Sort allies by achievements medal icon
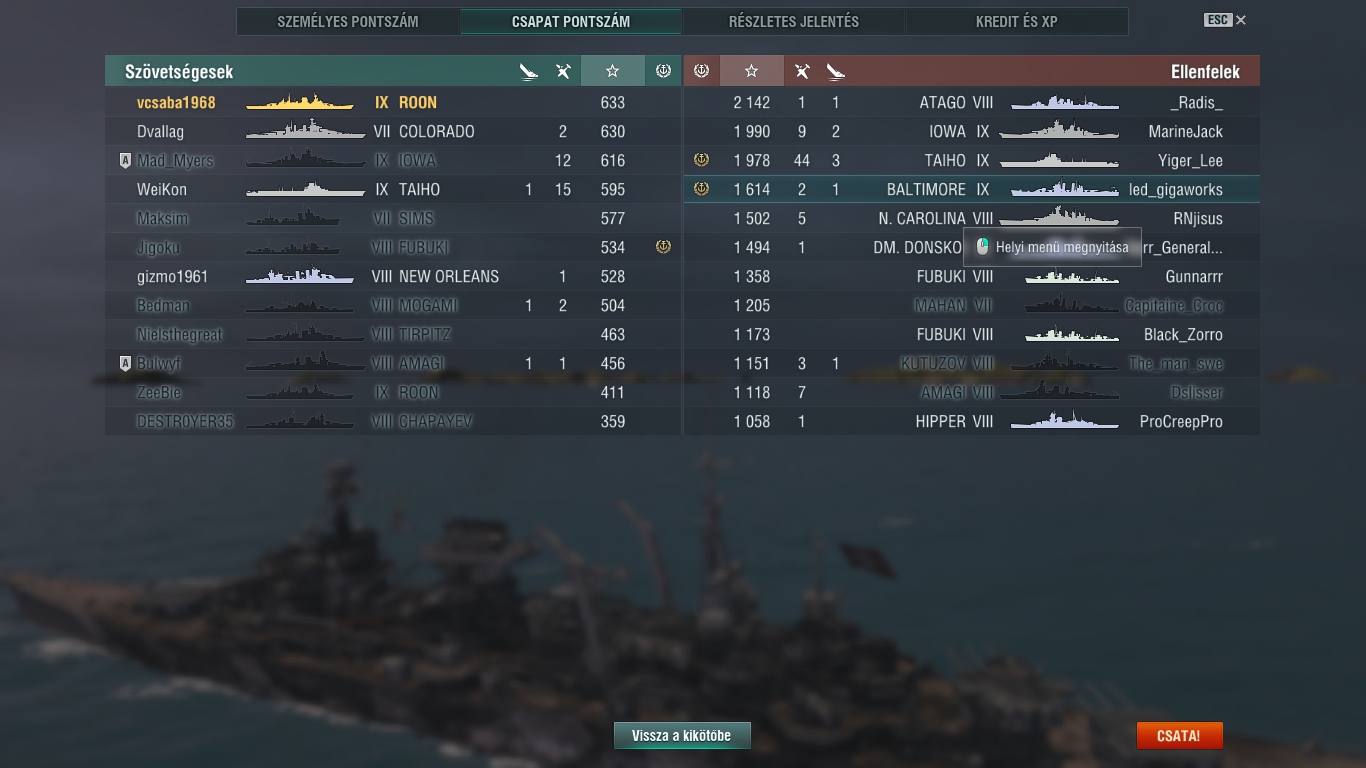 click(662, 71)
